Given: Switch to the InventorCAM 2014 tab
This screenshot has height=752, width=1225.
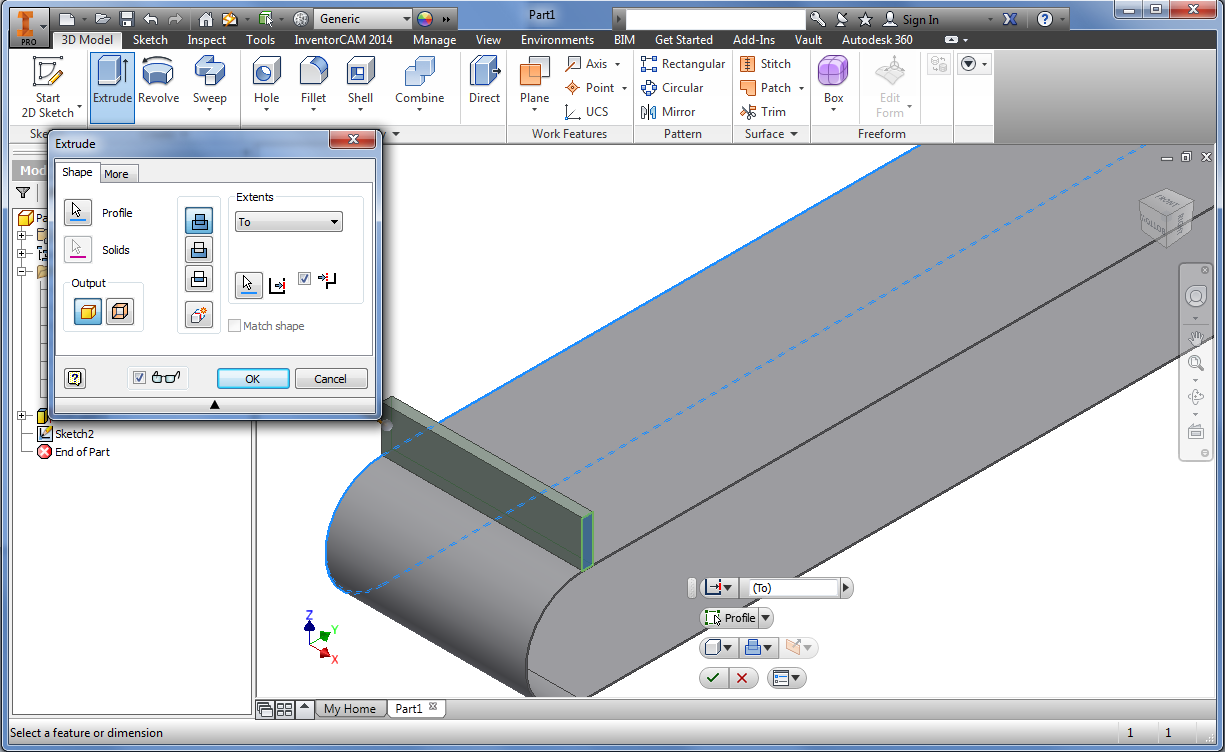Looking at the screenshot, I should (x=343, y=40).
